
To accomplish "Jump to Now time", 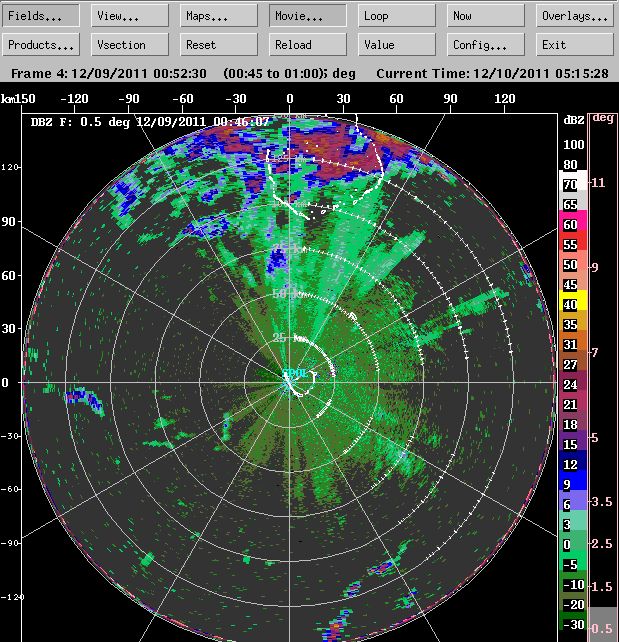I will tap(486, 16).
